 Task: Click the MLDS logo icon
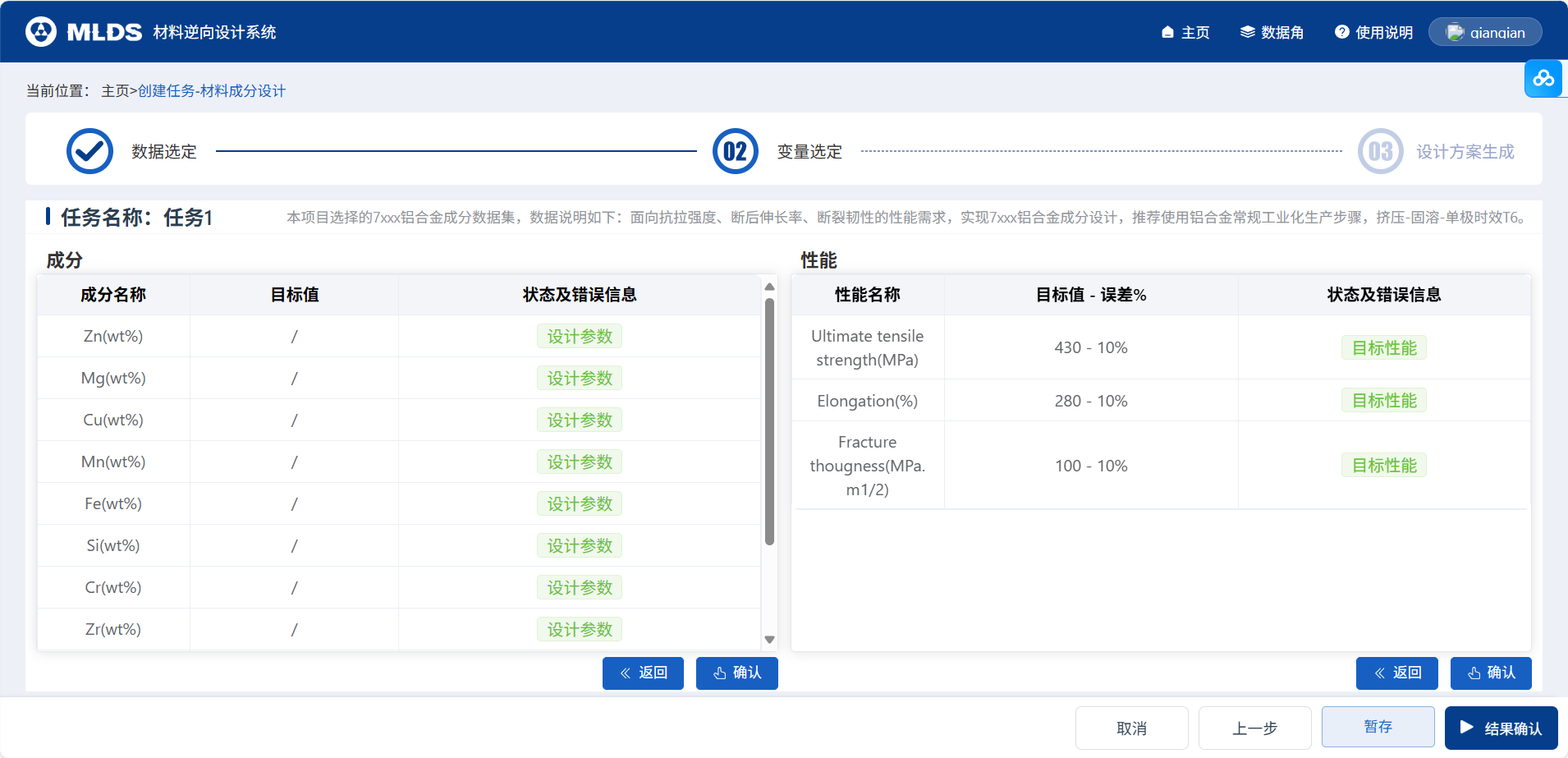point(41,32)
